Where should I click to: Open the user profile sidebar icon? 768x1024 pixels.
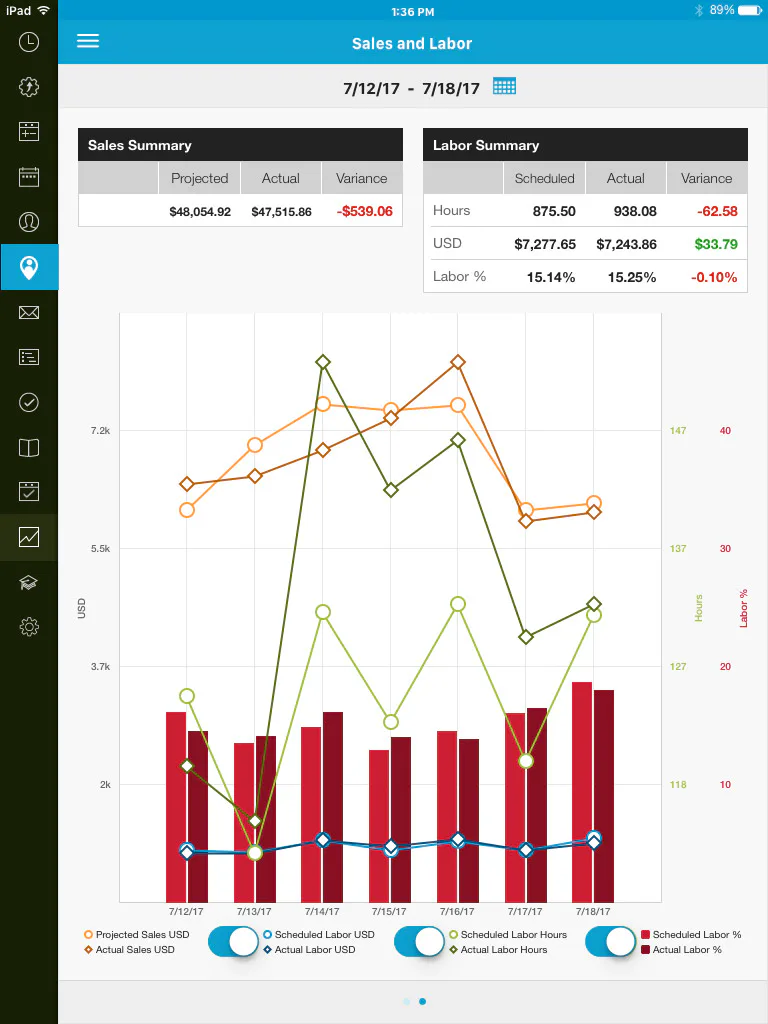[29, 222]
